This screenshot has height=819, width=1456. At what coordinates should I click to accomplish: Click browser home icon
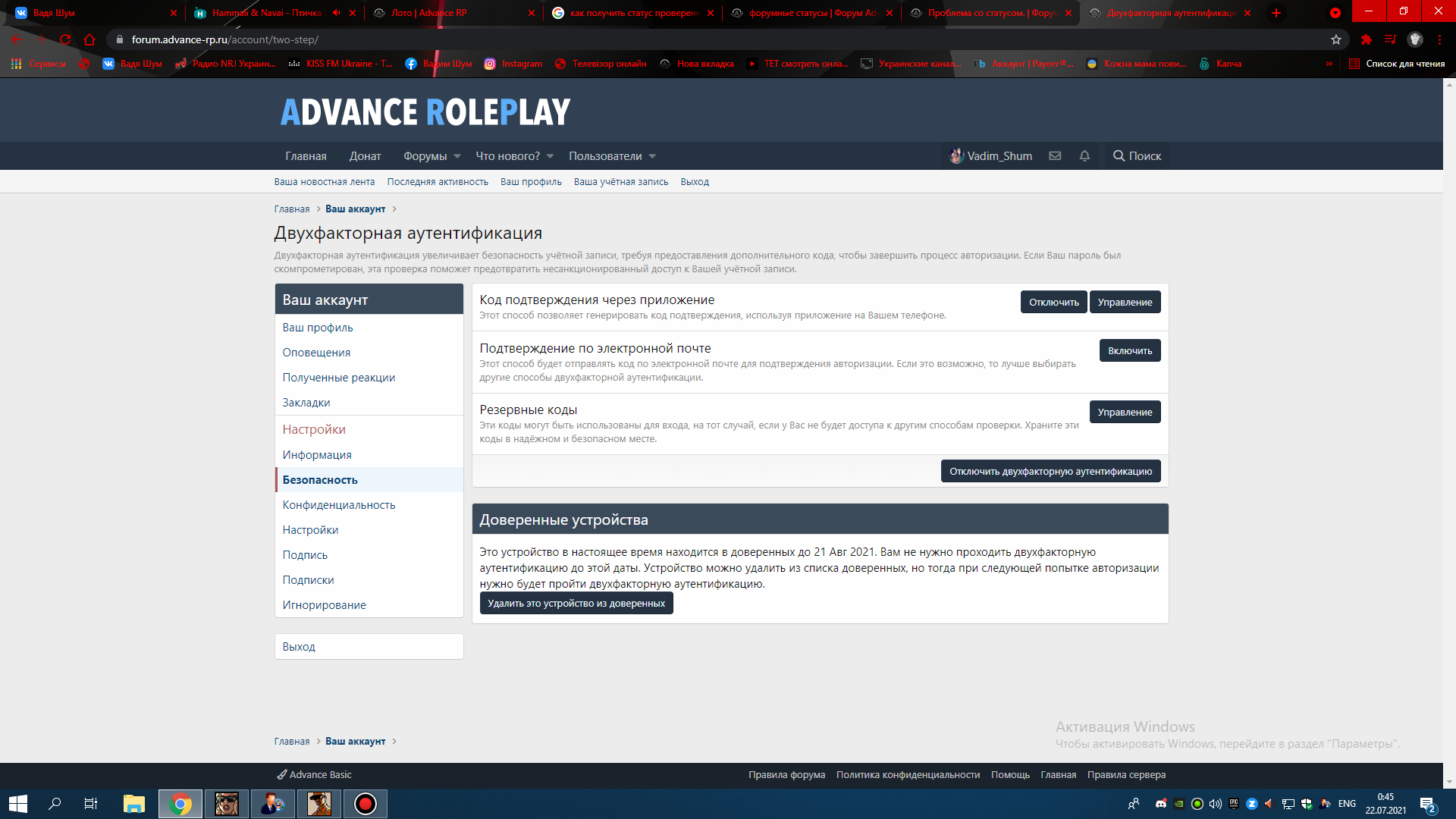click(89, 39)
